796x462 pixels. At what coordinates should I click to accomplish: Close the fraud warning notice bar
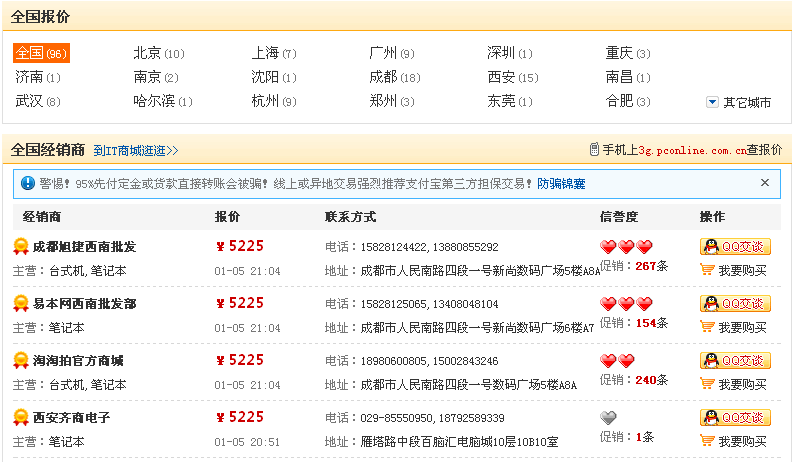(x=765, y=183)
